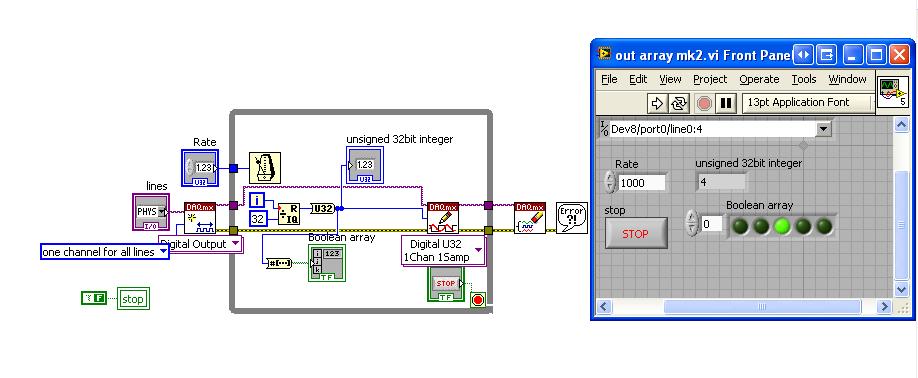Click the horizontal scrollbar thumb of front panel
The width and height of the screenshot is (918, 378).
[762, 306]
